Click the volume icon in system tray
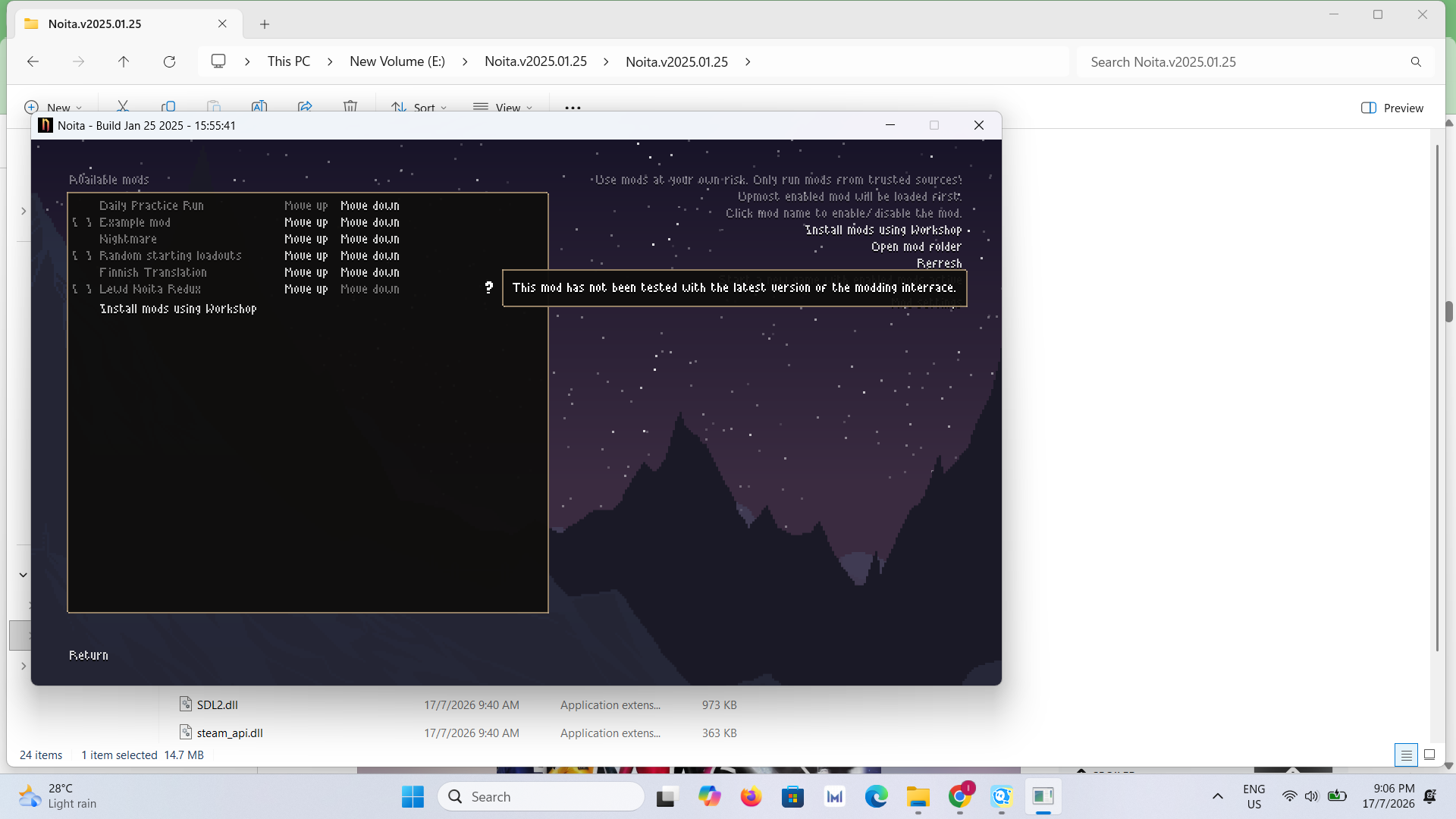1456x819 pixels. (x=1312, y=796)
